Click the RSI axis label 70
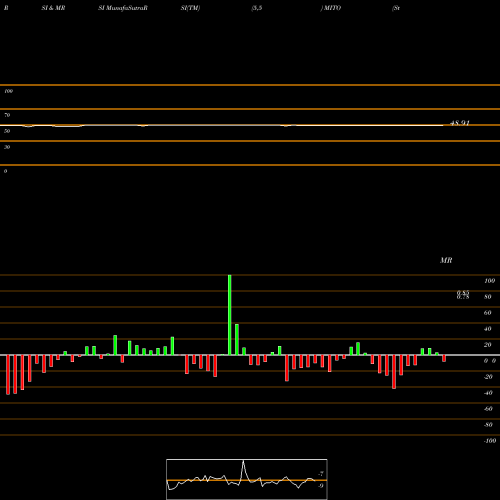The width and height of the screenshot is (500, 500). click(7, 115)
